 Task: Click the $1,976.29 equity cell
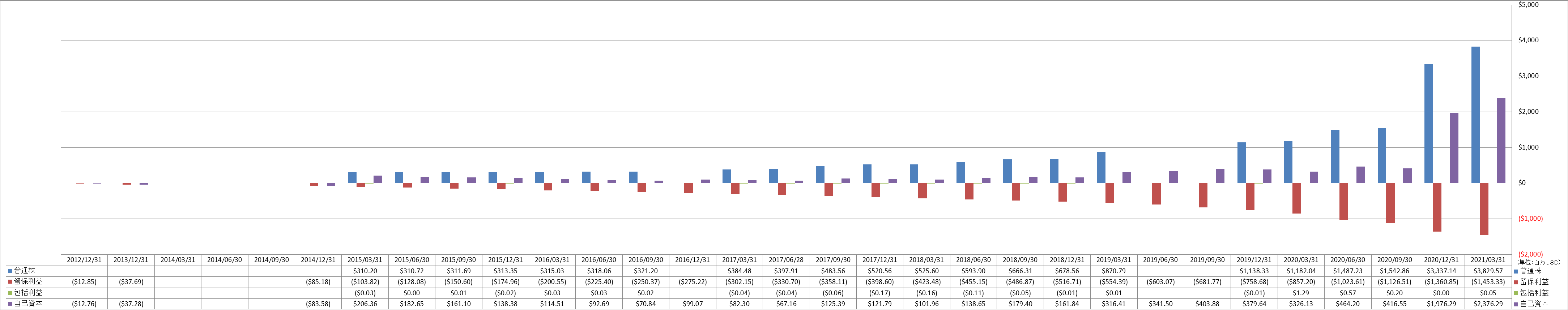click(x=1441, y=304)
